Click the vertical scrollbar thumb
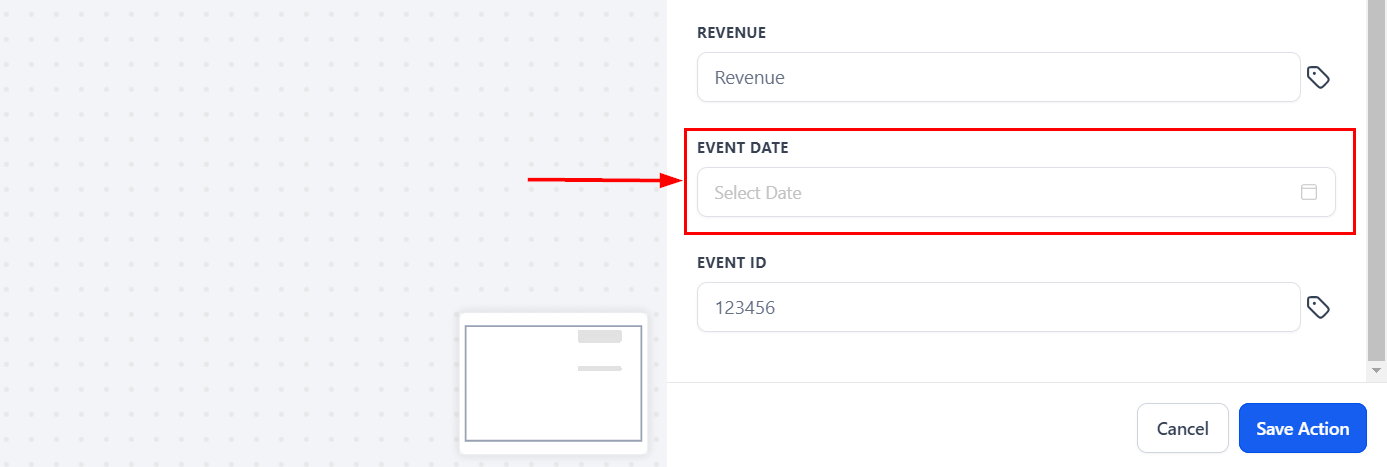Screen dimensions: 1387x467 [x=1376, y=180]
